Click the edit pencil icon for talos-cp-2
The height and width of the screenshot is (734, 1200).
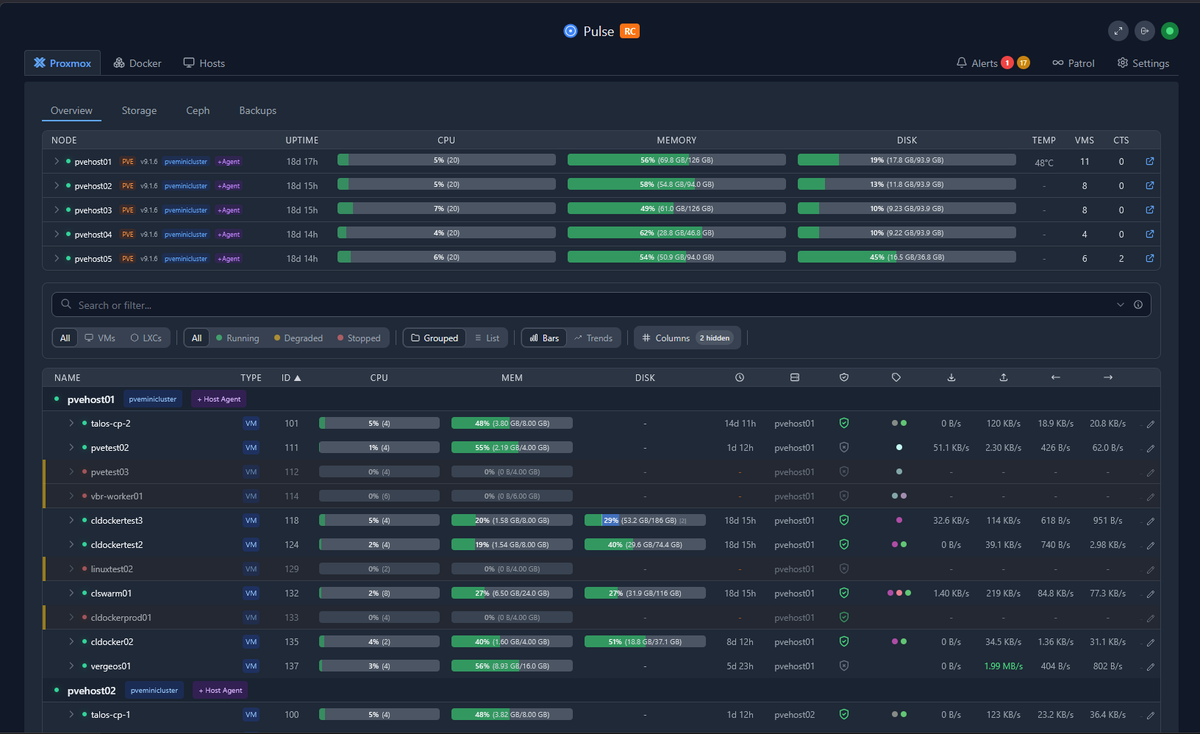pyautogui.click(x=1150, y=422)
